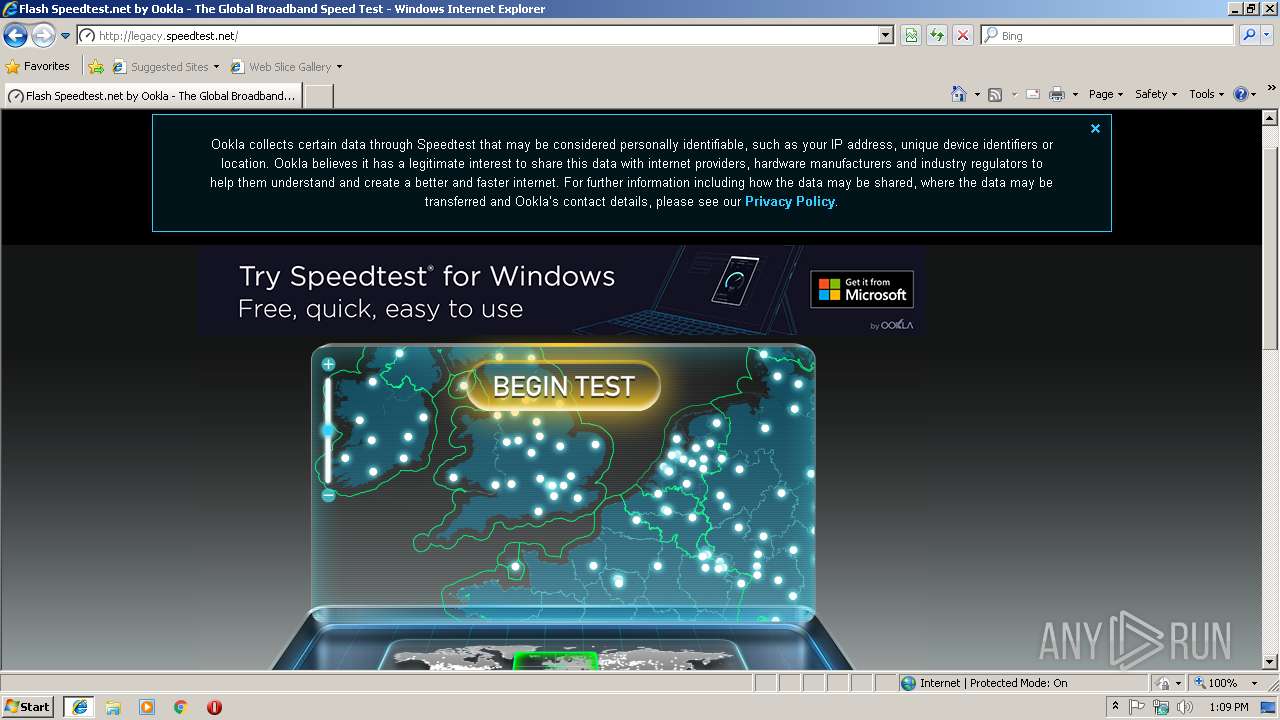Image resolution: width=1280 pixels, height=720 pixels.
Task: Click the Action Center flag tray icon
Action: [1138, 707]
